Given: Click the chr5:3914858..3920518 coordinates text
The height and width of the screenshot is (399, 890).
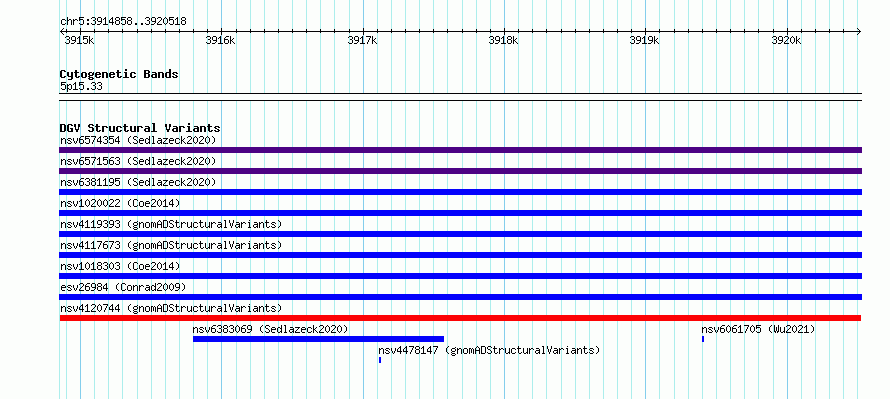Looking at the screenshot, I should tap(123, 21).
